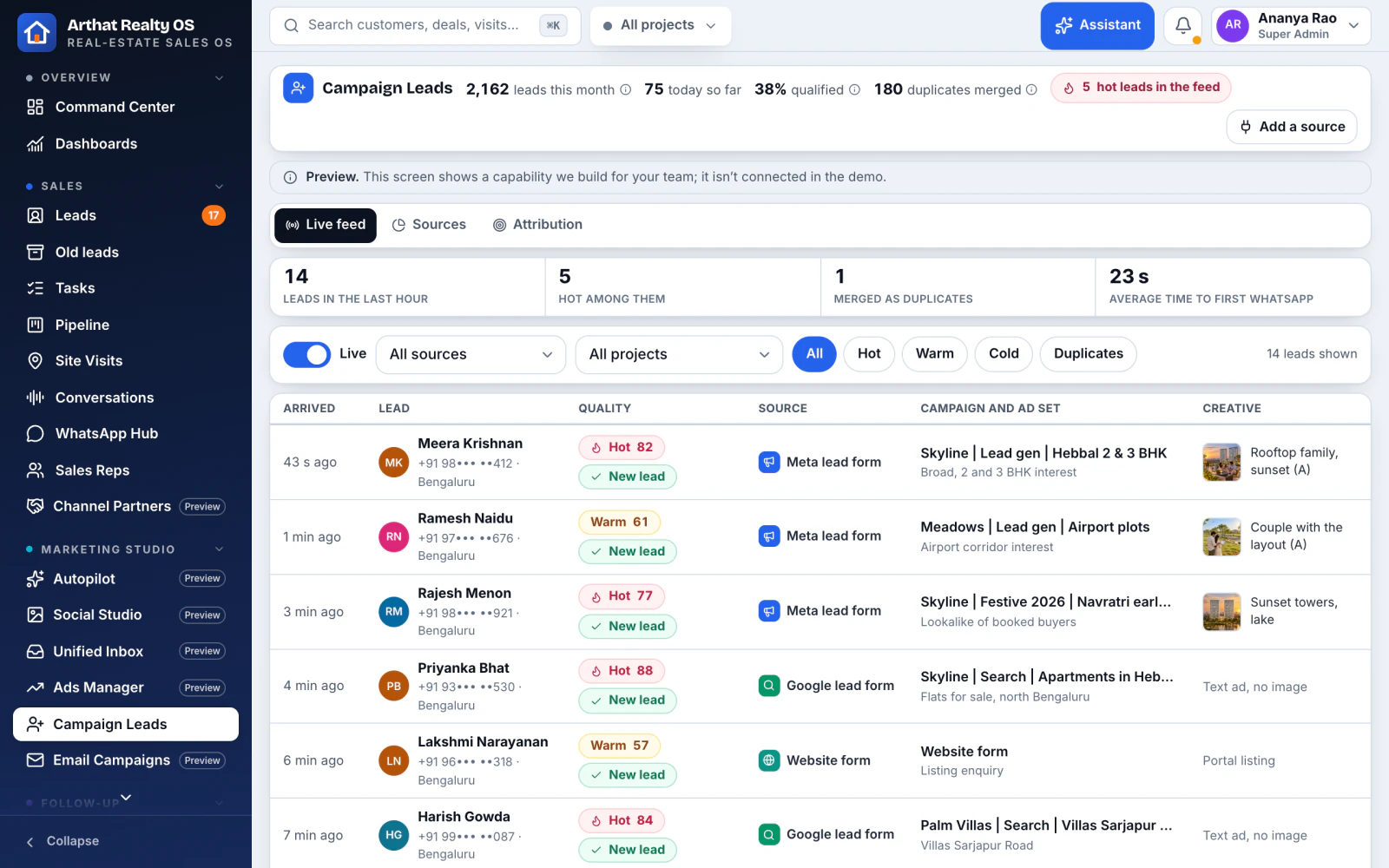Filter the feed by Warm leads
The height and width of the screenshot is (868, 1389).
point(934,354)
